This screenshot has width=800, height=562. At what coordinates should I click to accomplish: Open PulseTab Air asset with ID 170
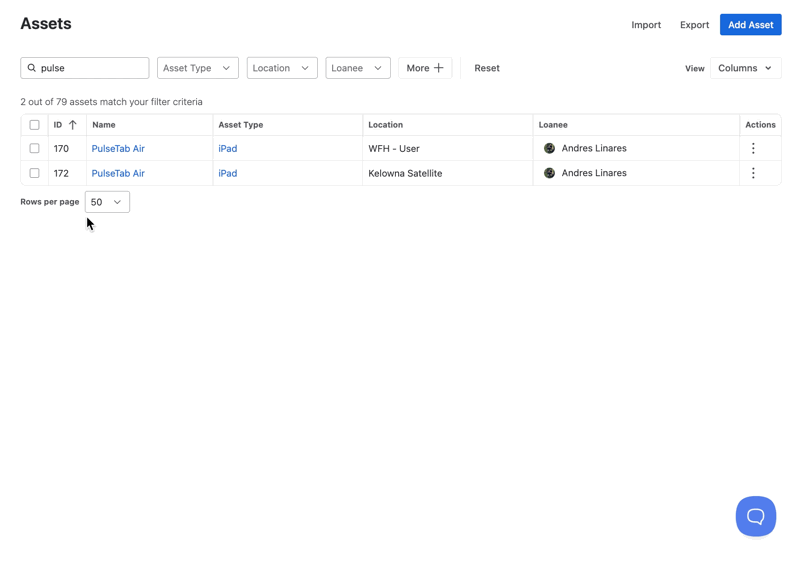(118, 148)
